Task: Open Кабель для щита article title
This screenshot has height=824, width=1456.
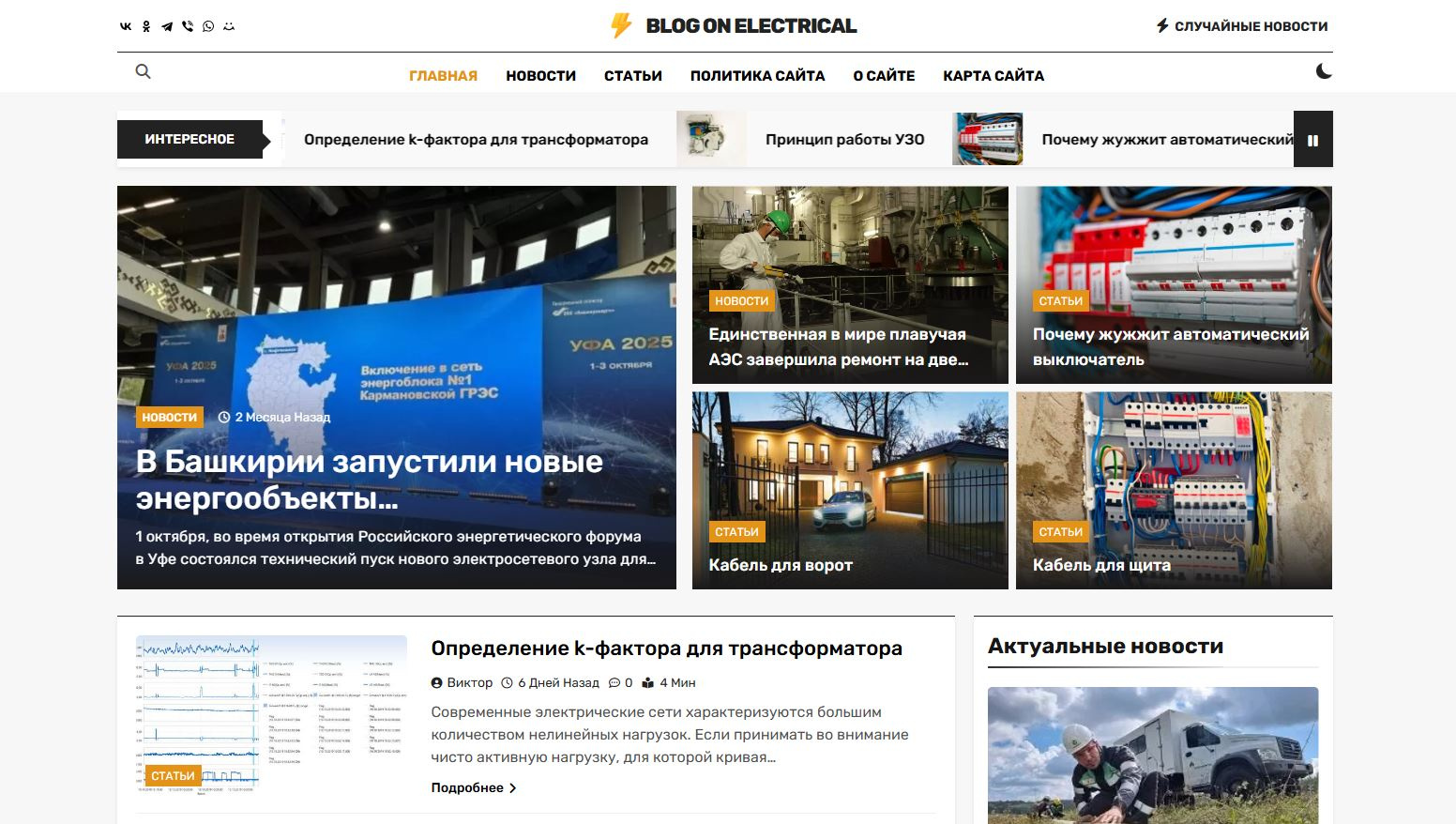Action: 1101,565
